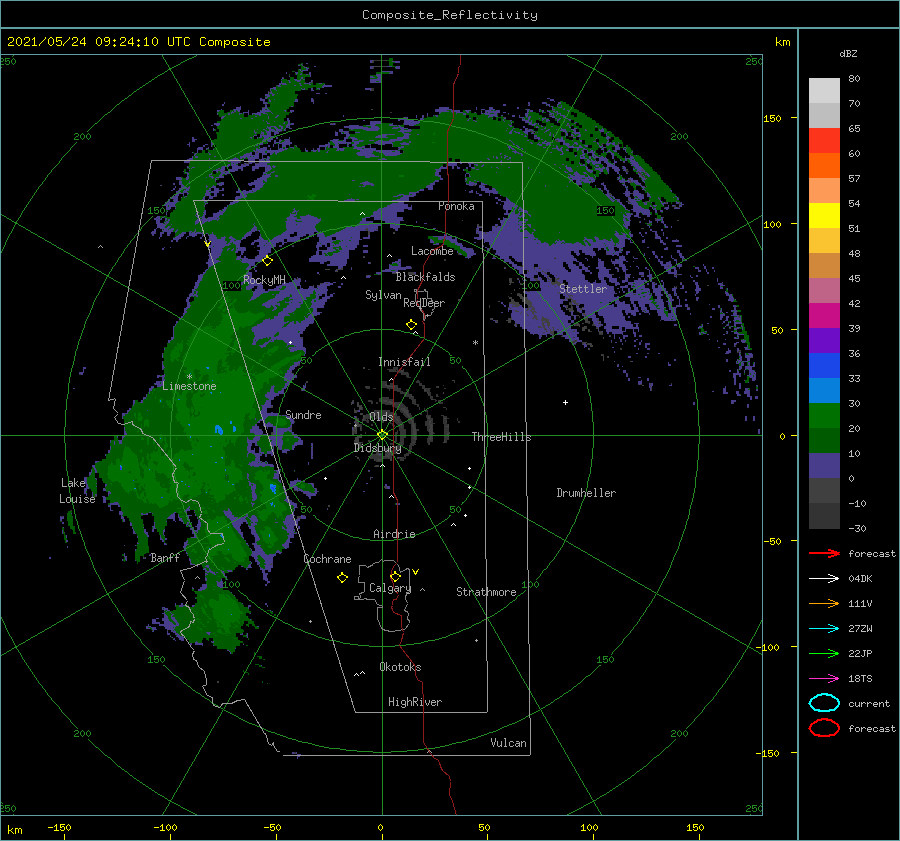This screenshot has height=841, width=900.
Task: Click the HighRiver label
Action: tap(415, 702)
